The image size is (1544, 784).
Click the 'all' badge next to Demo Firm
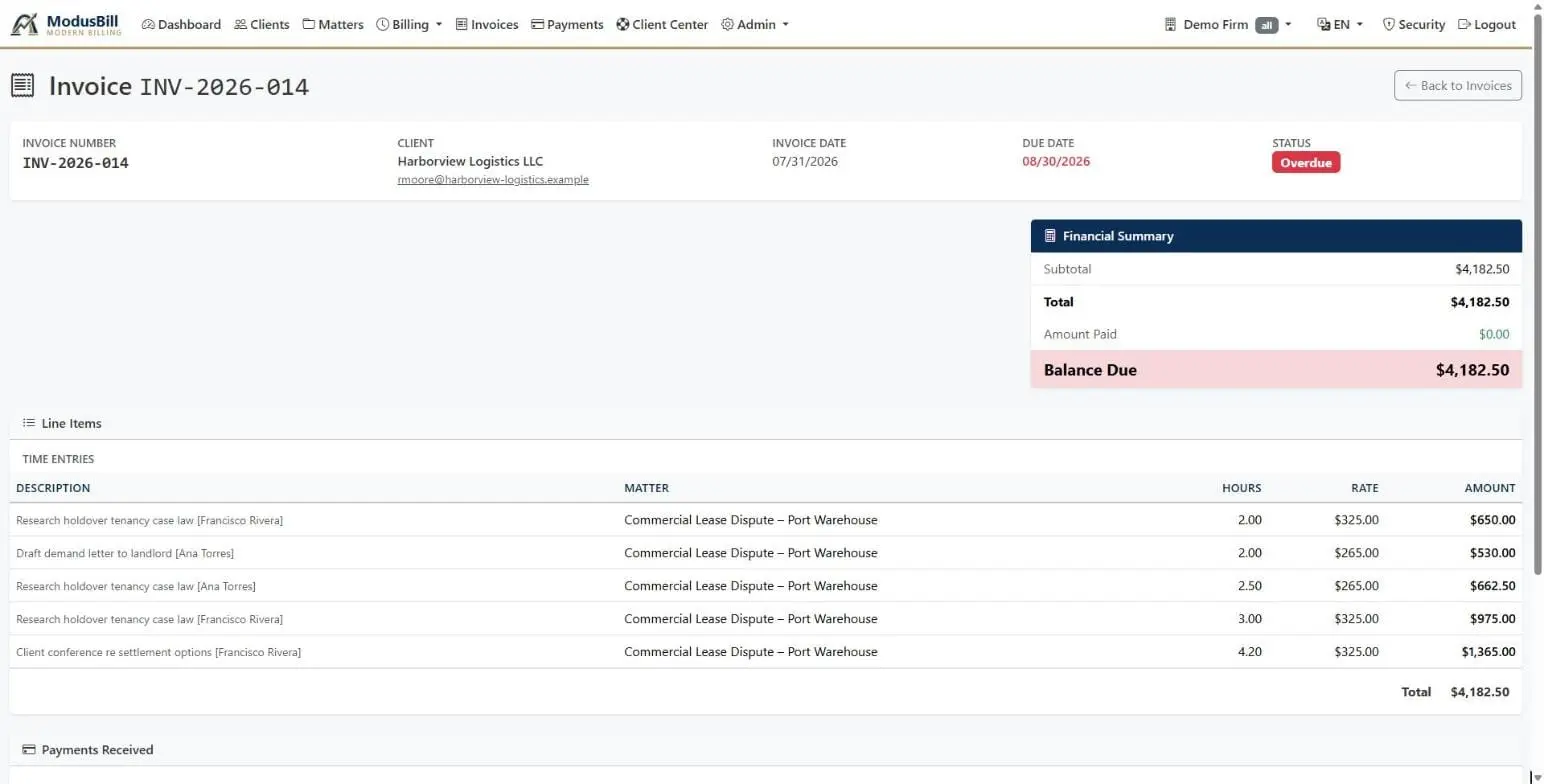pyautogui.click(x=1267, y=25)
